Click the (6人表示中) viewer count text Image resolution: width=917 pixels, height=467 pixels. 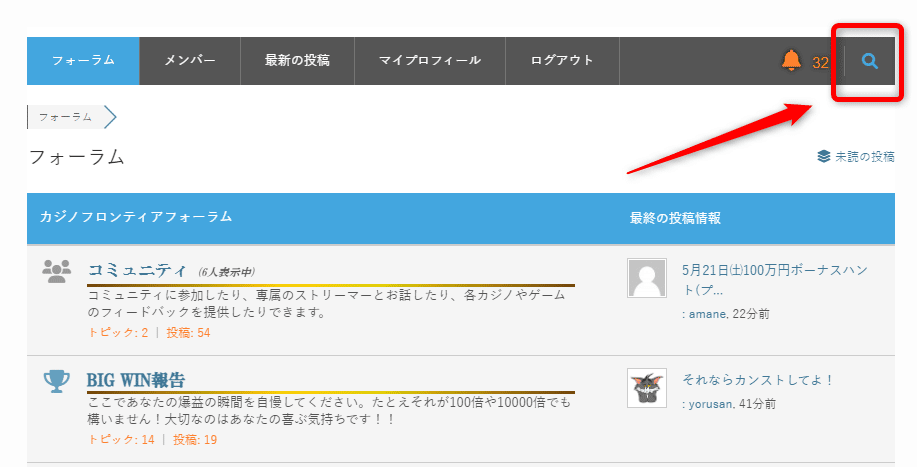click(x=226, y=272)
